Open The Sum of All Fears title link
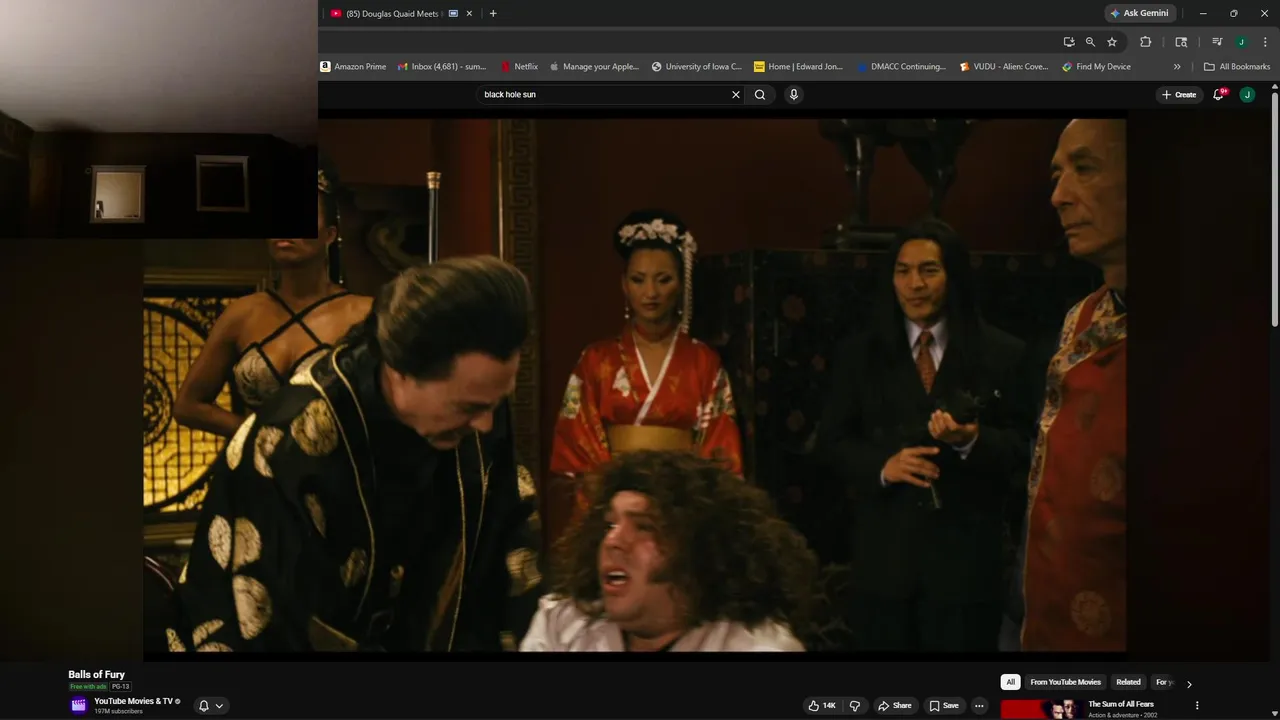Viewport: 1280px width, 720px height. pos(1121,704)
